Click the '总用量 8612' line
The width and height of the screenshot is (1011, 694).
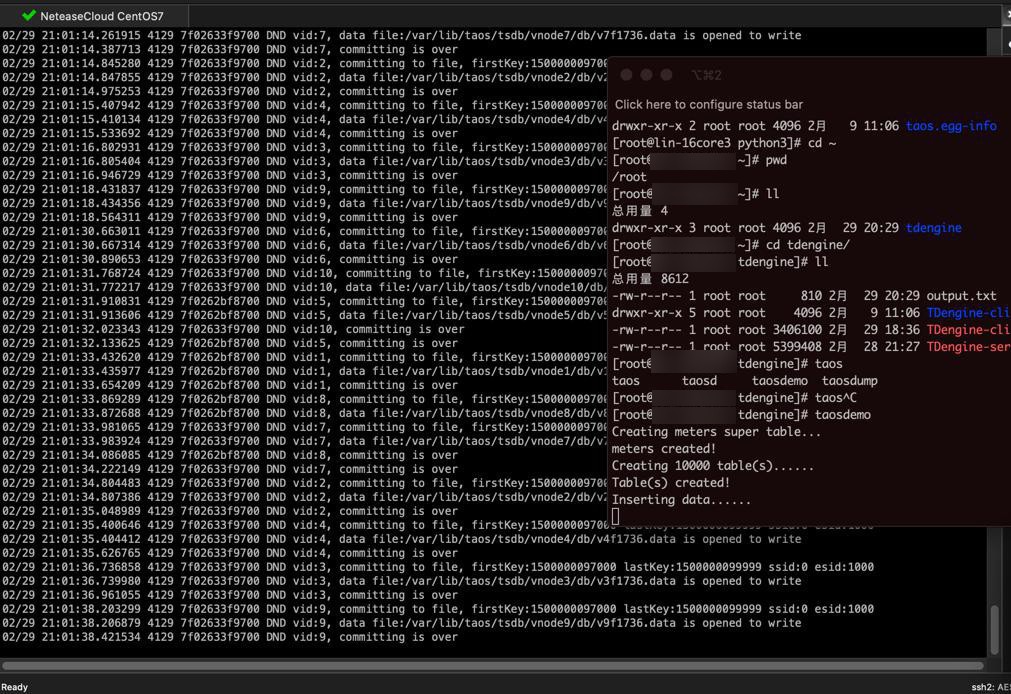650,279
